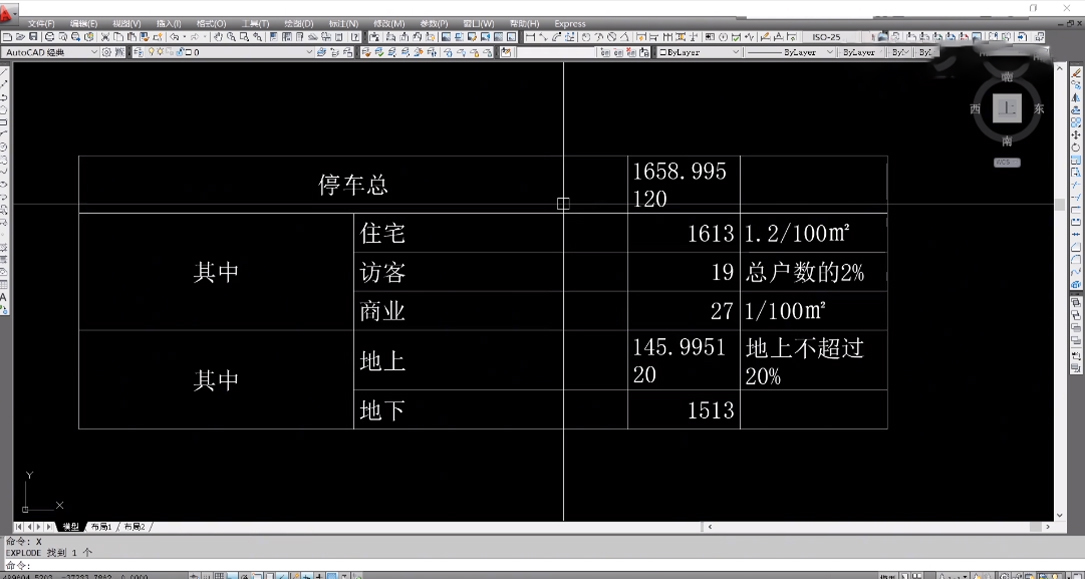
Task: Open the 文件(F) menu
Action: pyautogui.click(x=41, y=24)
